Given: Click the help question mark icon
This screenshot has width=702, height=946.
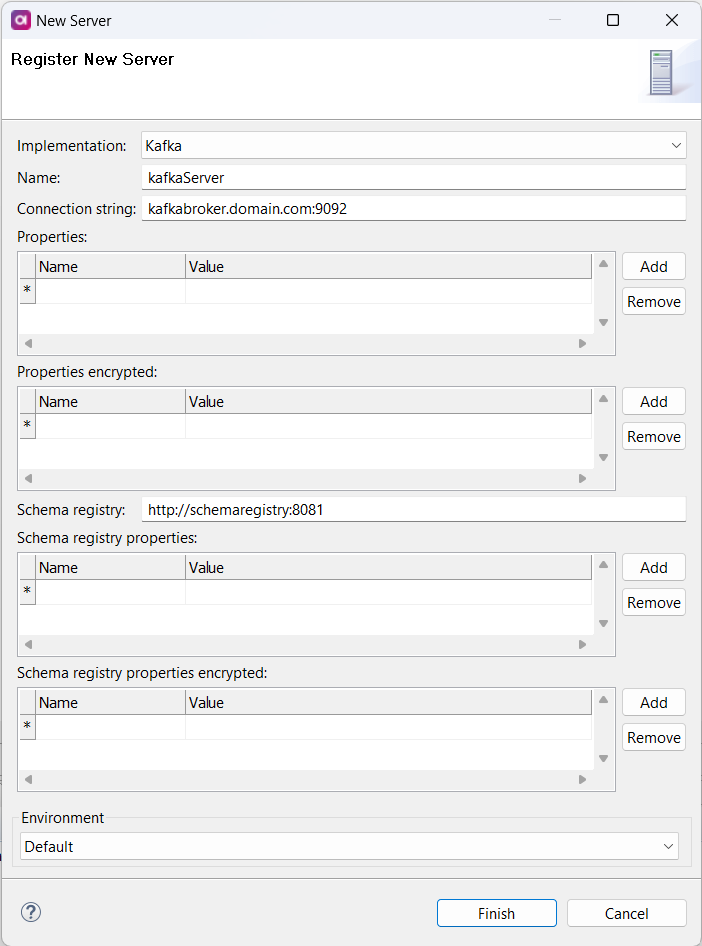Looking at the screenshot, I should point(30,912).
